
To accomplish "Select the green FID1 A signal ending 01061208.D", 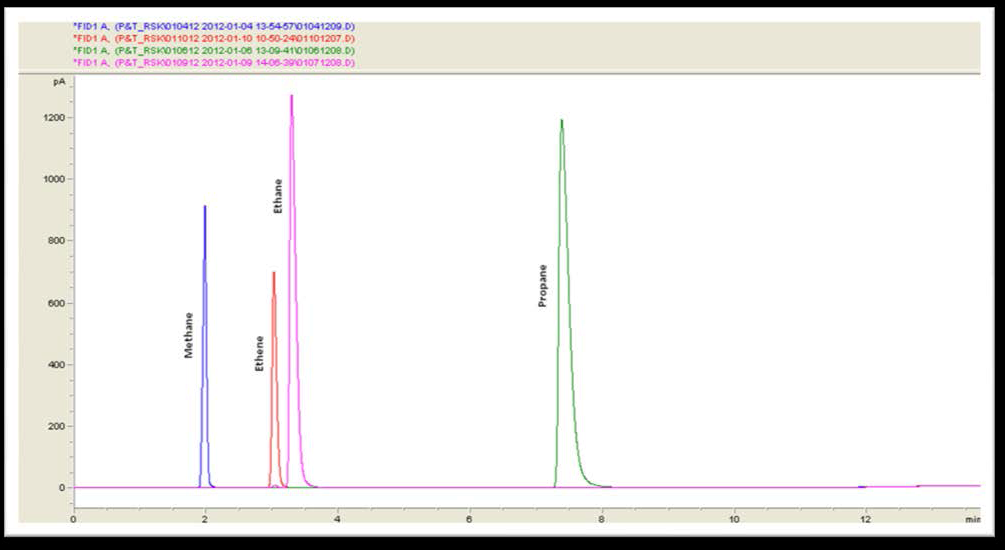I will (214, 51).
